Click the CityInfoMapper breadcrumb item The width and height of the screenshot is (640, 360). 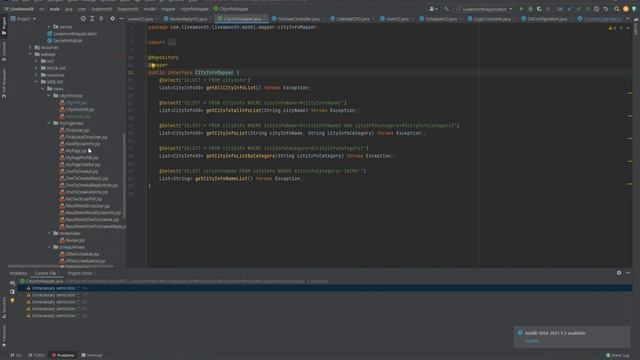click(231, 9)
